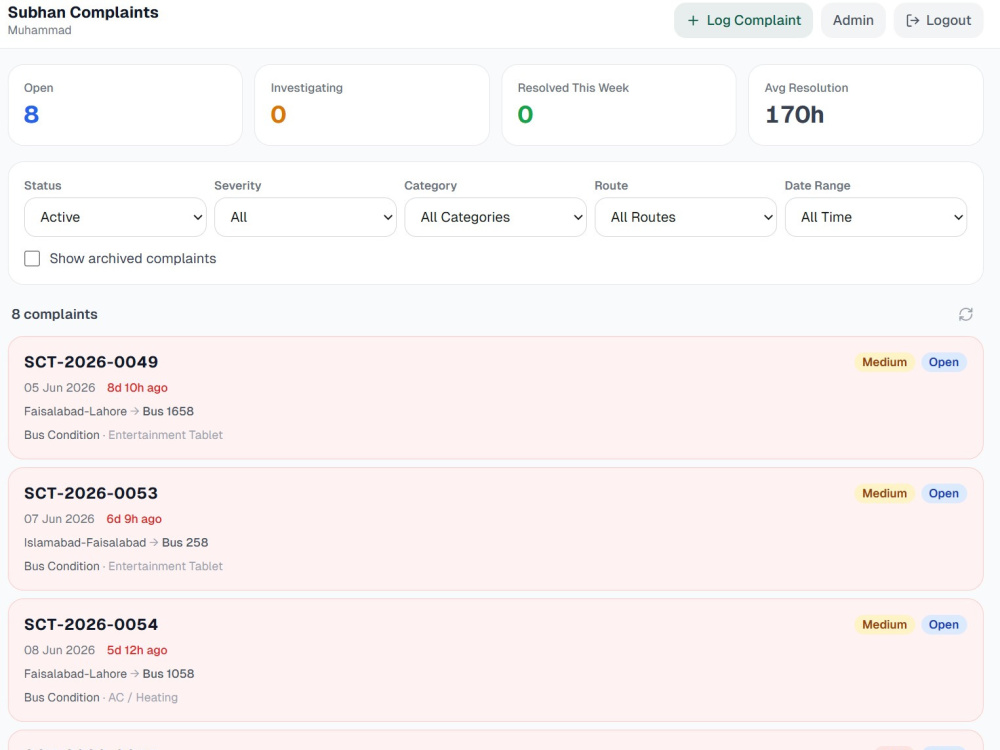
Task: Click 'Bus 1058' route text
Action: 168,674
